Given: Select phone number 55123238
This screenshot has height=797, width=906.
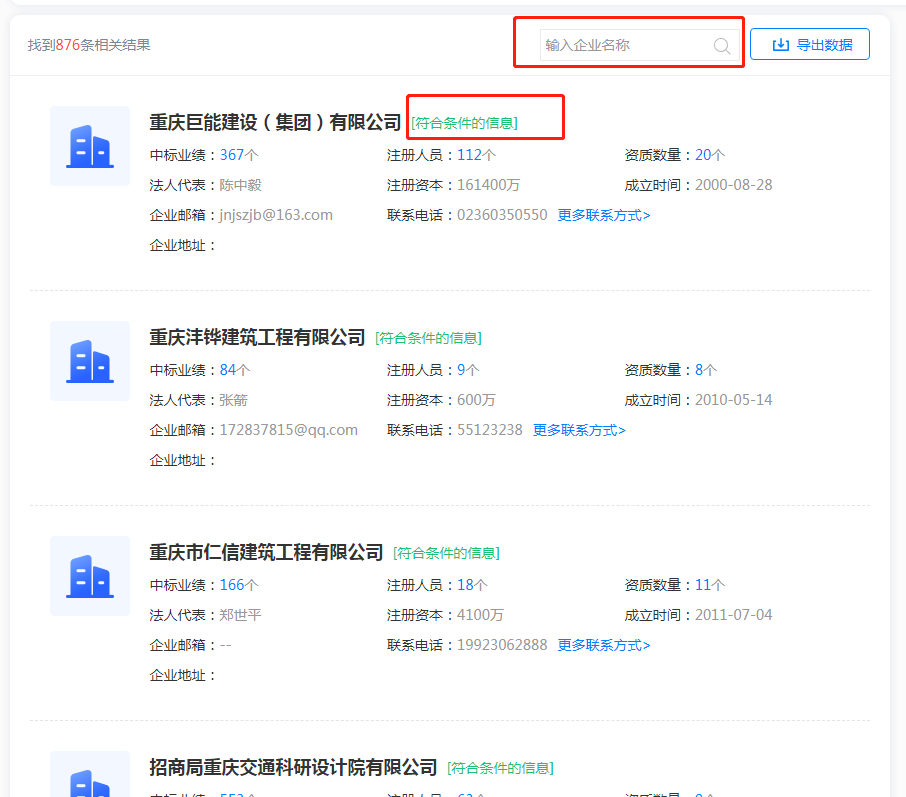Looking at the screenshot, I should 490,430.
